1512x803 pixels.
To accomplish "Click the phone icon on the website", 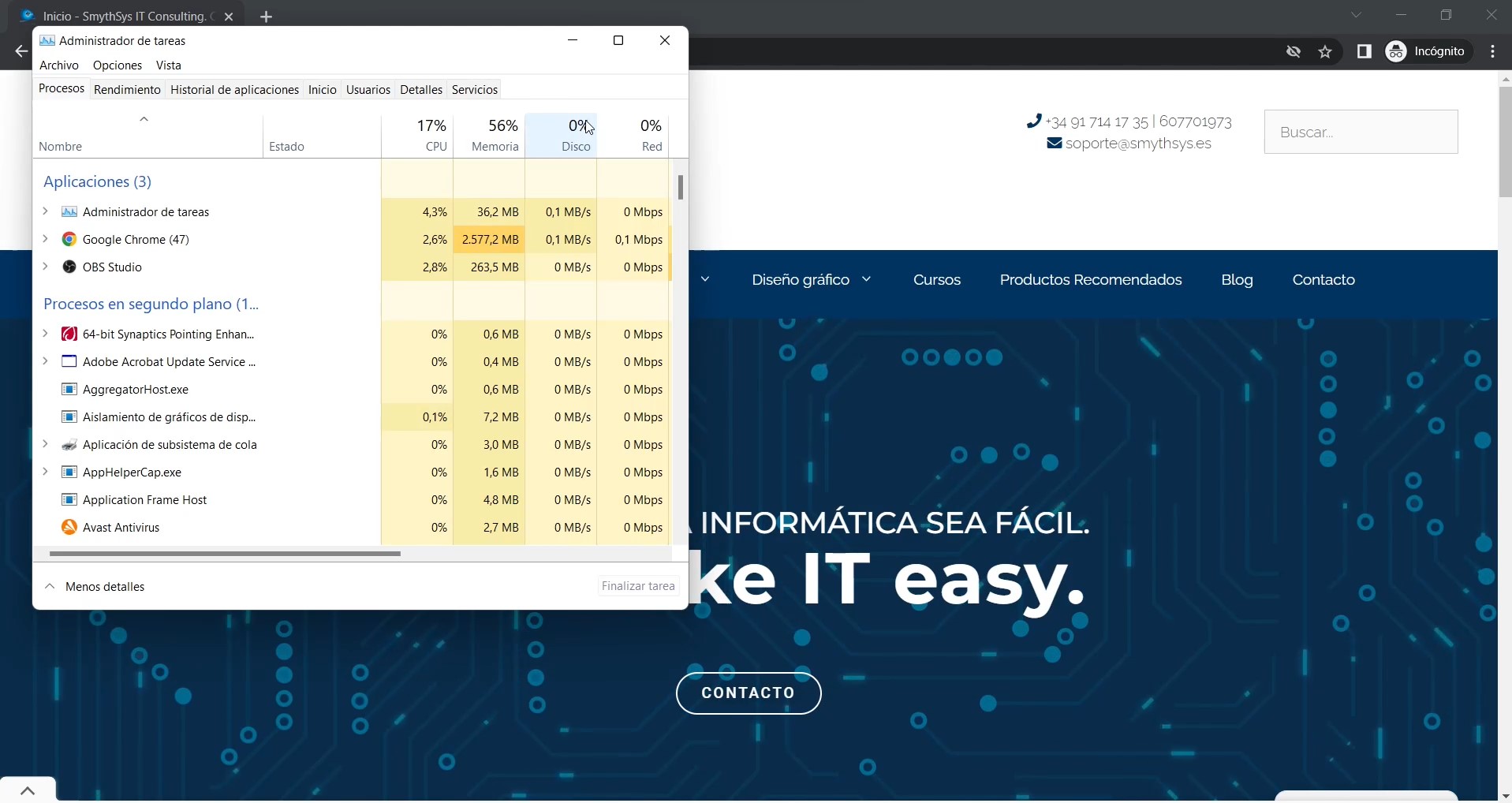I will (1034, 121).
